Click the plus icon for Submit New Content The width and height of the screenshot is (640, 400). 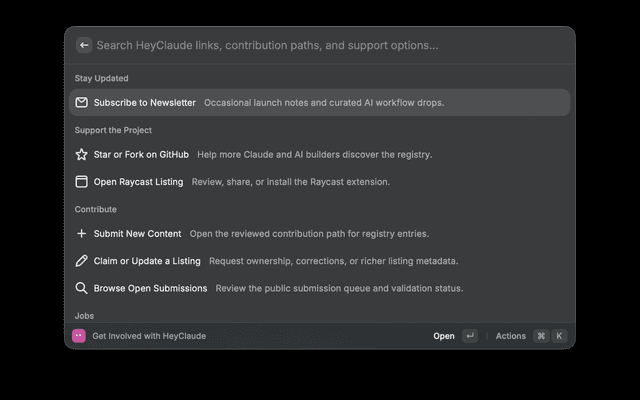(82, 233)
